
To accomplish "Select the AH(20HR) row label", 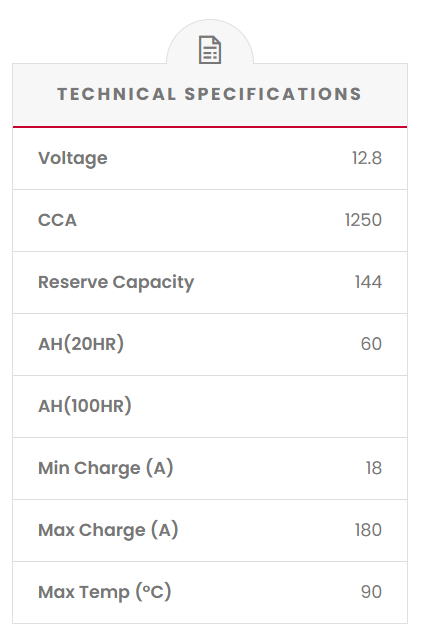I will 81,344.
